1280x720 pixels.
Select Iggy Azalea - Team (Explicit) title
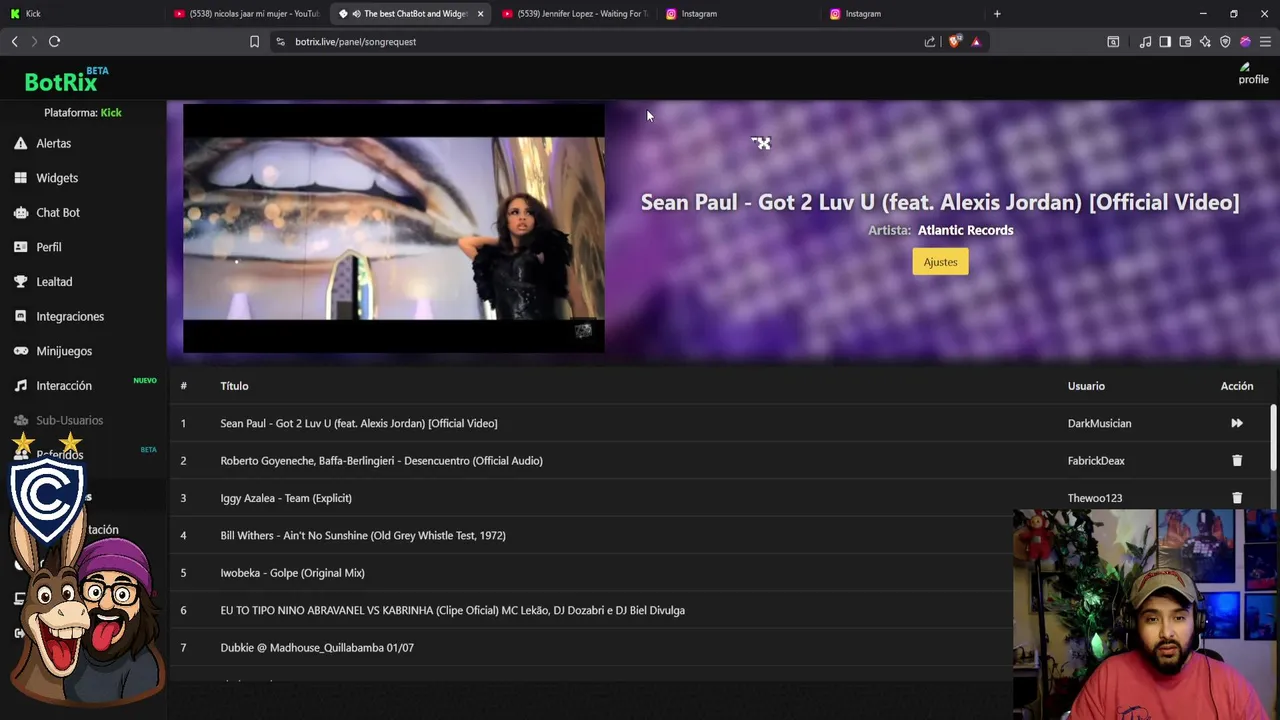tap(286, 498)
